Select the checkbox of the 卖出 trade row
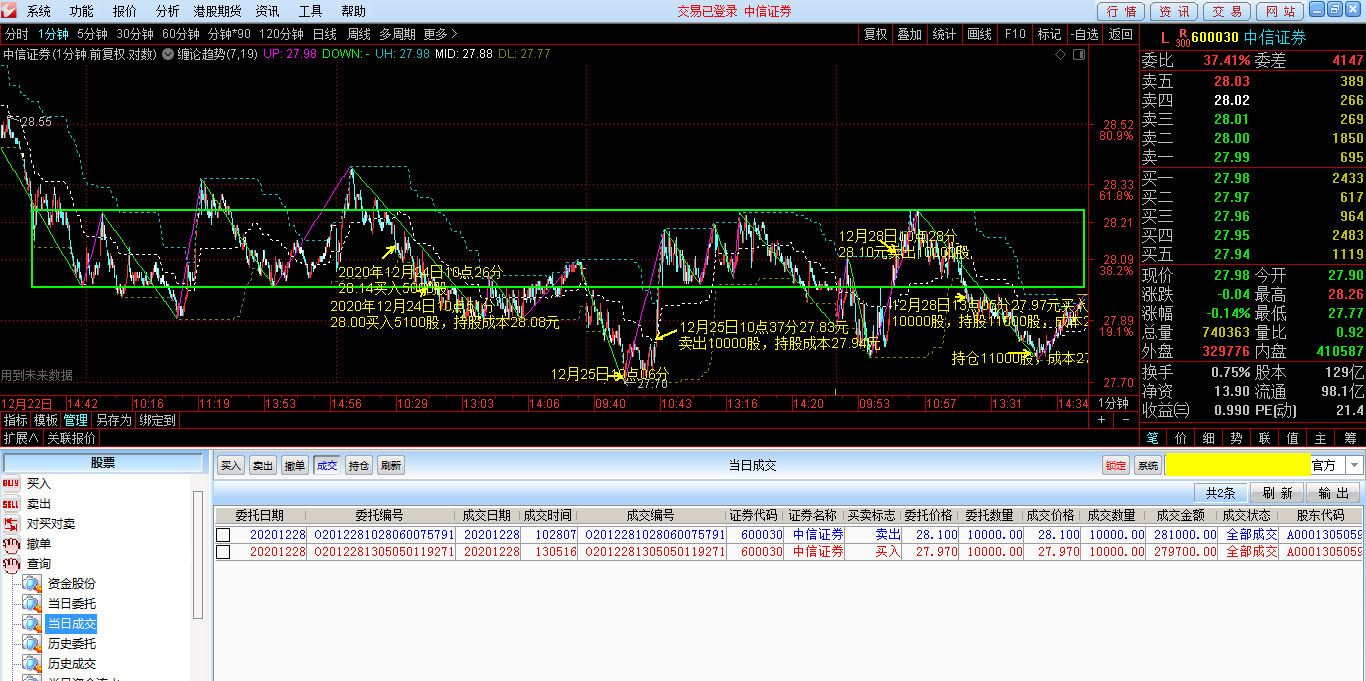 [x=223, y=535]
